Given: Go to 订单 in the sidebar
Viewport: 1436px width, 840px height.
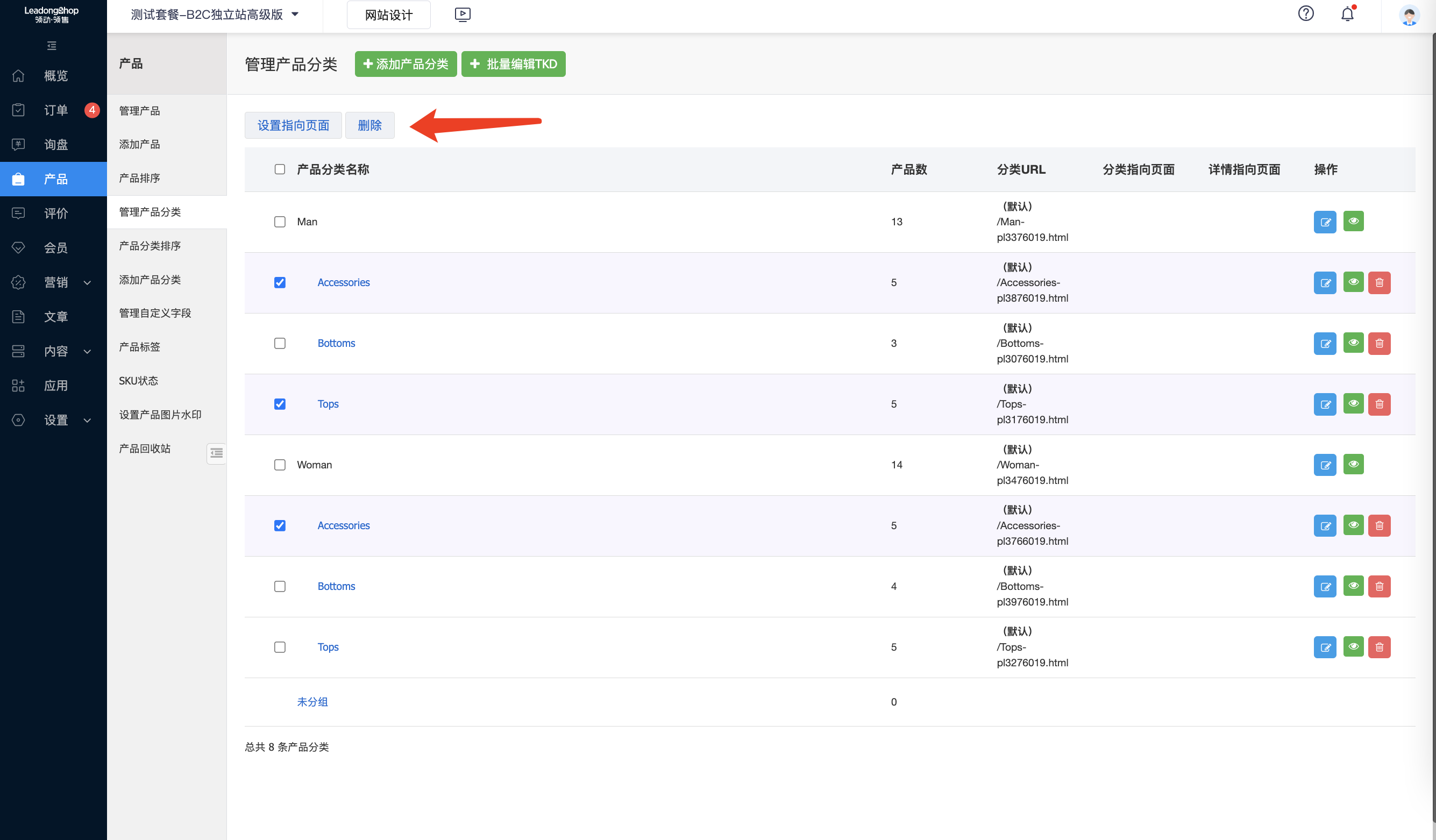Looking at the screenshot, I should [55, 110].
